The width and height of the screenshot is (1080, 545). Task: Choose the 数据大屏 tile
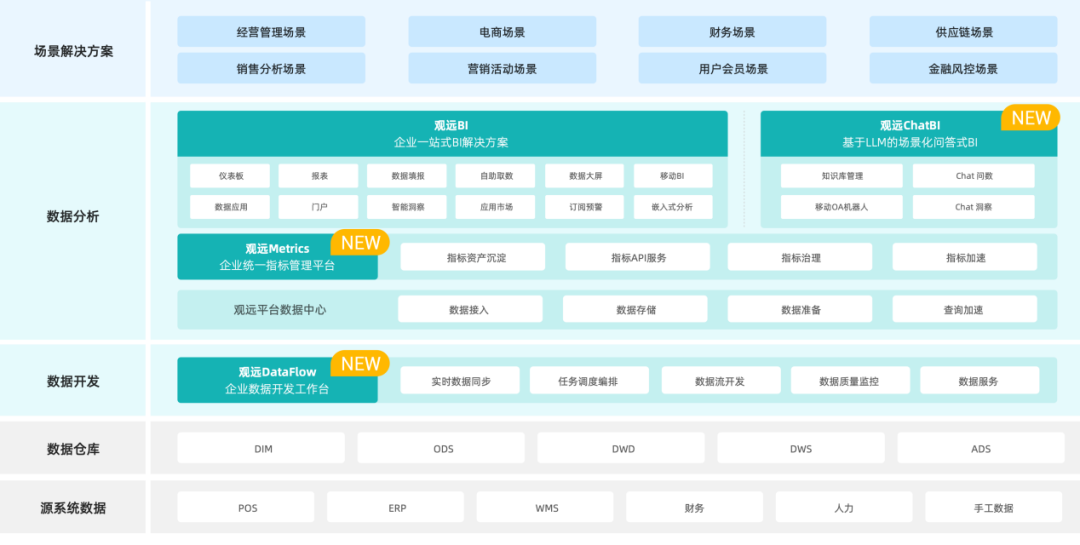pyautogui.click(x=585, y=176)
